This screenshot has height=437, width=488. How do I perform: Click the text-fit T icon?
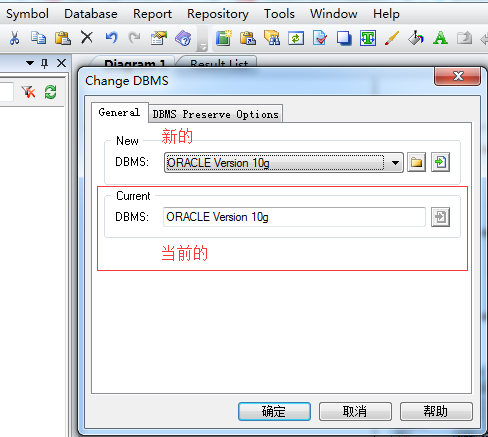(368, 38)
